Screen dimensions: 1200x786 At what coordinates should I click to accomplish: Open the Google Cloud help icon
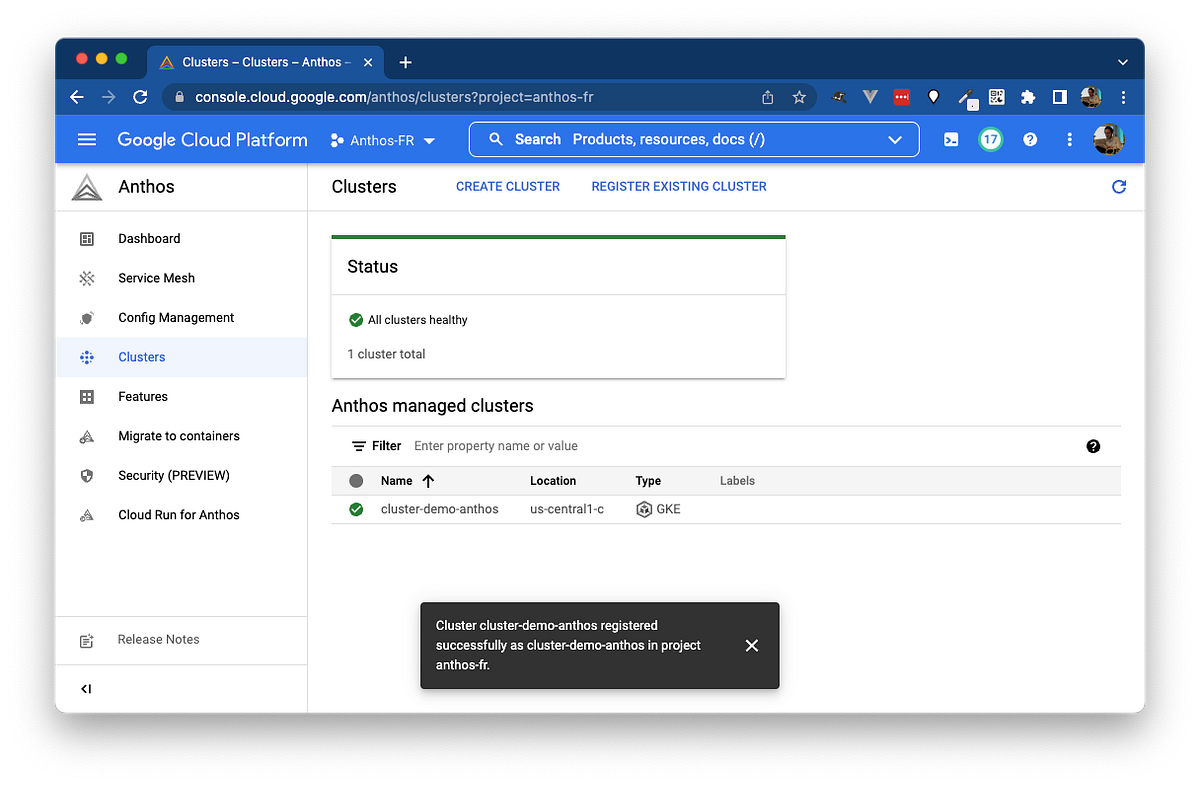1030,139
